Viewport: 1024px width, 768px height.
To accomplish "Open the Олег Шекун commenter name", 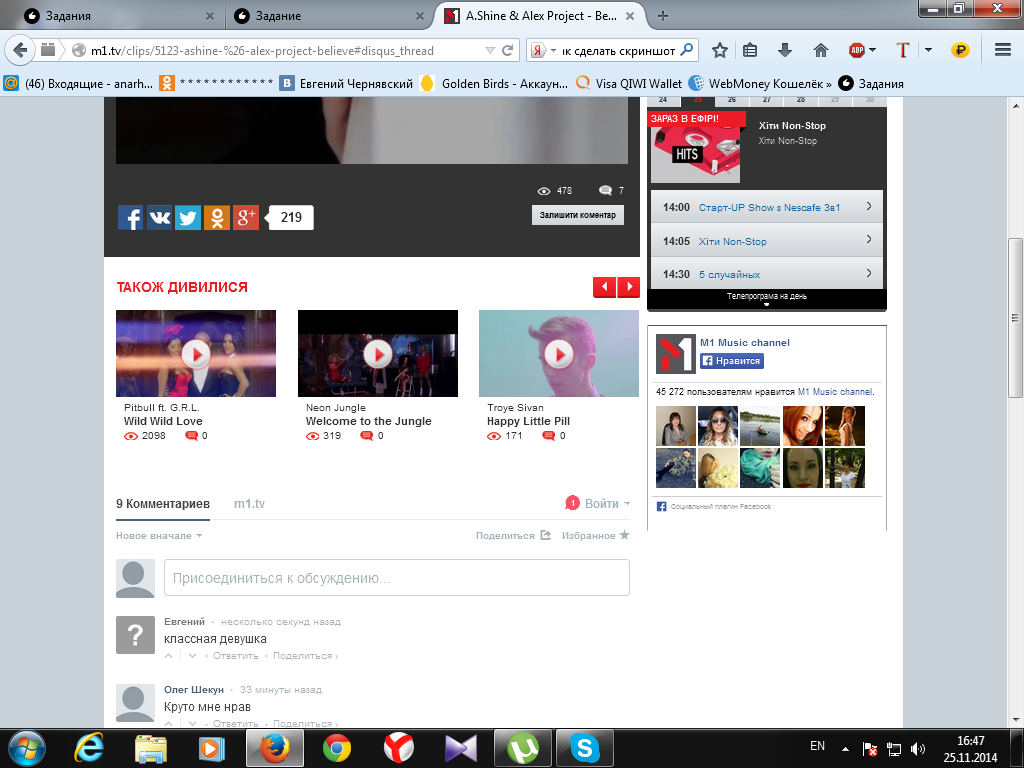I will (x=193, y=690).
